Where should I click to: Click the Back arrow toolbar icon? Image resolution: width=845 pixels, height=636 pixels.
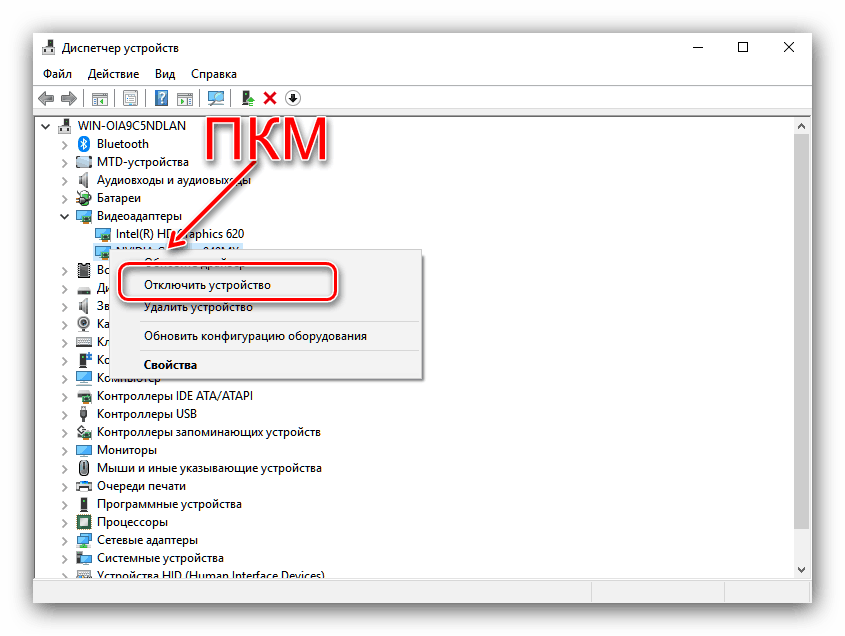click(46, 98)
